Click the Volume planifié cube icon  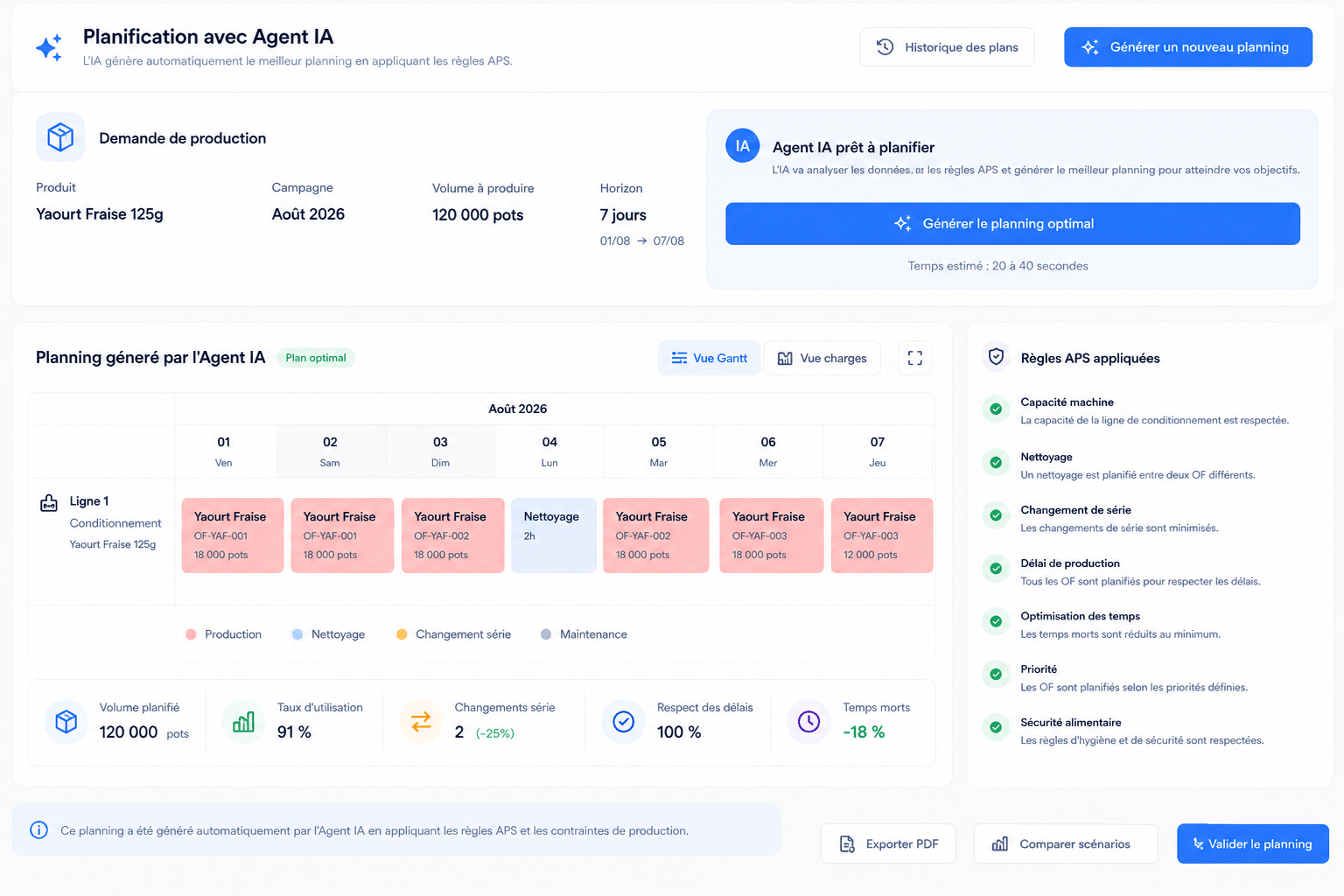click(66, 722)
